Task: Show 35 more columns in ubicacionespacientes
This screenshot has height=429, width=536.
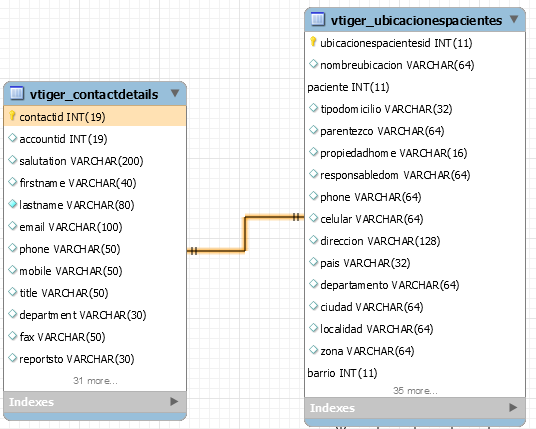Action: (x=415, y=391)
